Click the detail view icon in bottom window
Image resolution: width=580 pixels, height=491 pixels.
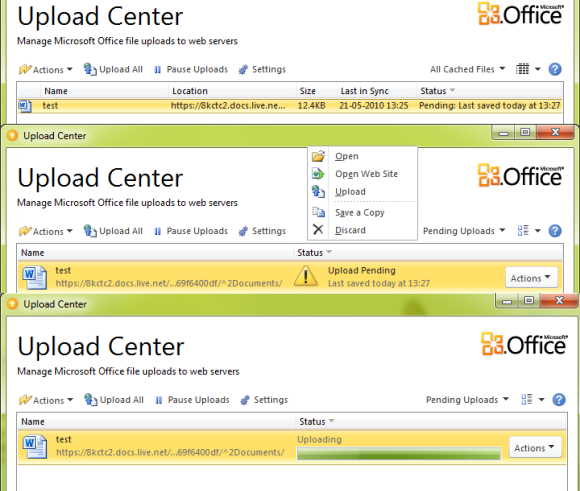[x=527, y=399]
